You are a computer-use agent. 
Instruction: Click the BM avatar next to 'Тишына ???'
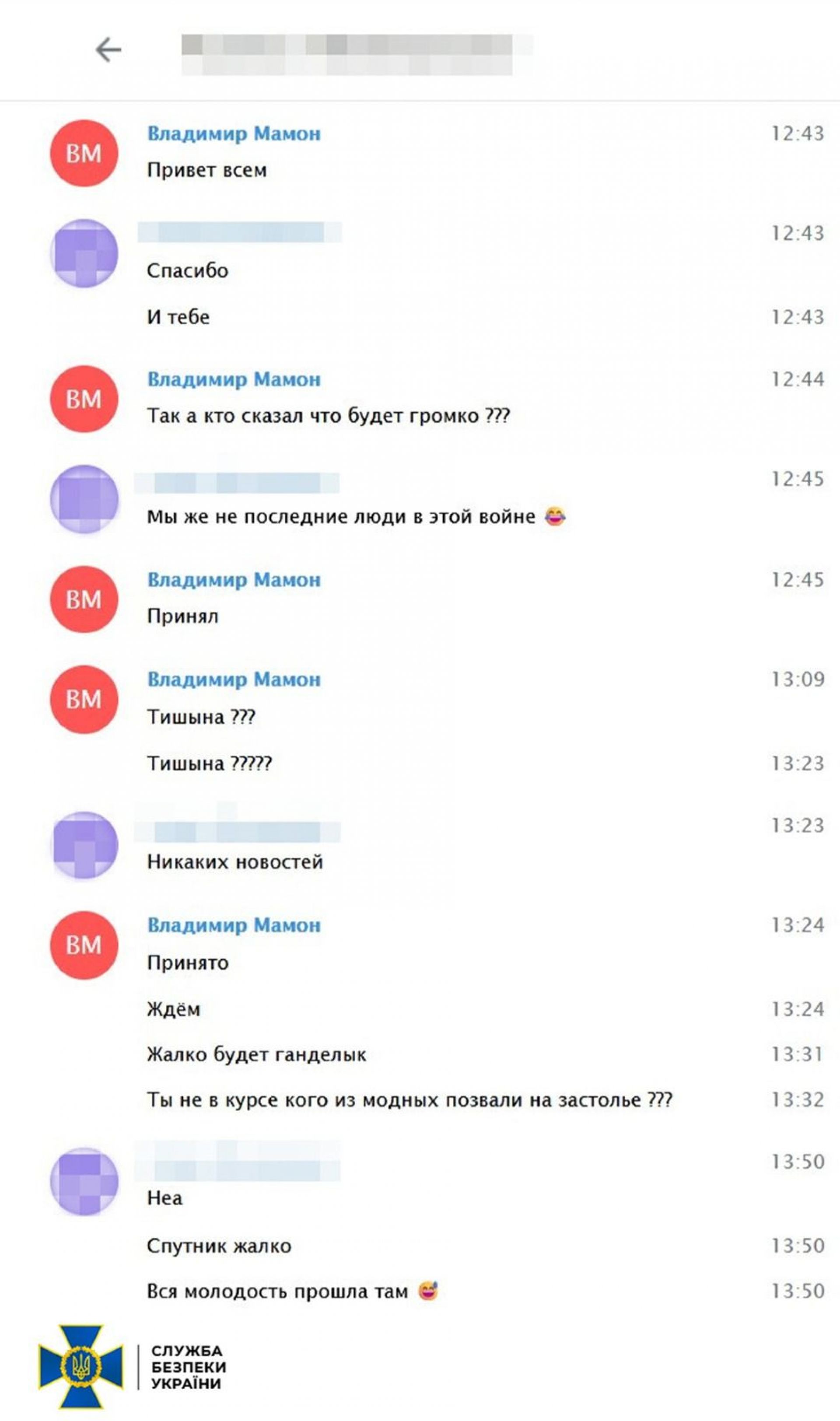pos(84,699)
